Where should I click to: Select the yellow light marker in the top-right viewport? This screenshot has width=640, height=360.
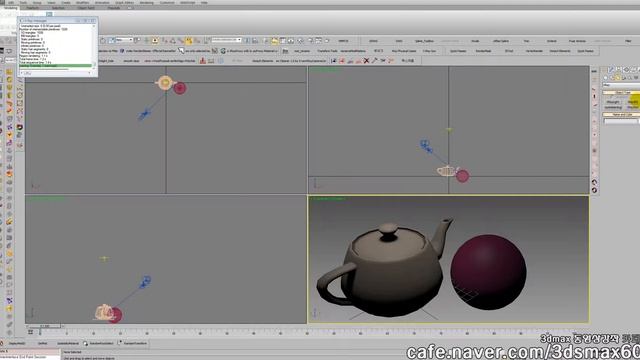click(x=449, y=130)
